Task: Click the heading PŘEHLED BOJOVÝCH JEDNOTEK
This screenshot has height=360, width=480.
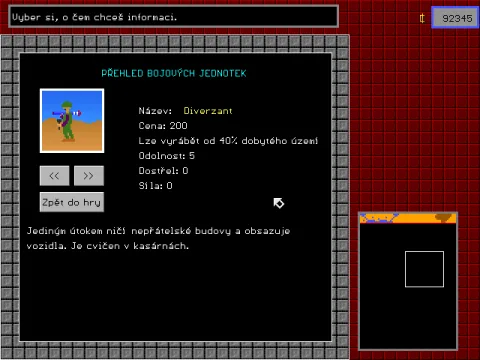Action: coord(174,73)
